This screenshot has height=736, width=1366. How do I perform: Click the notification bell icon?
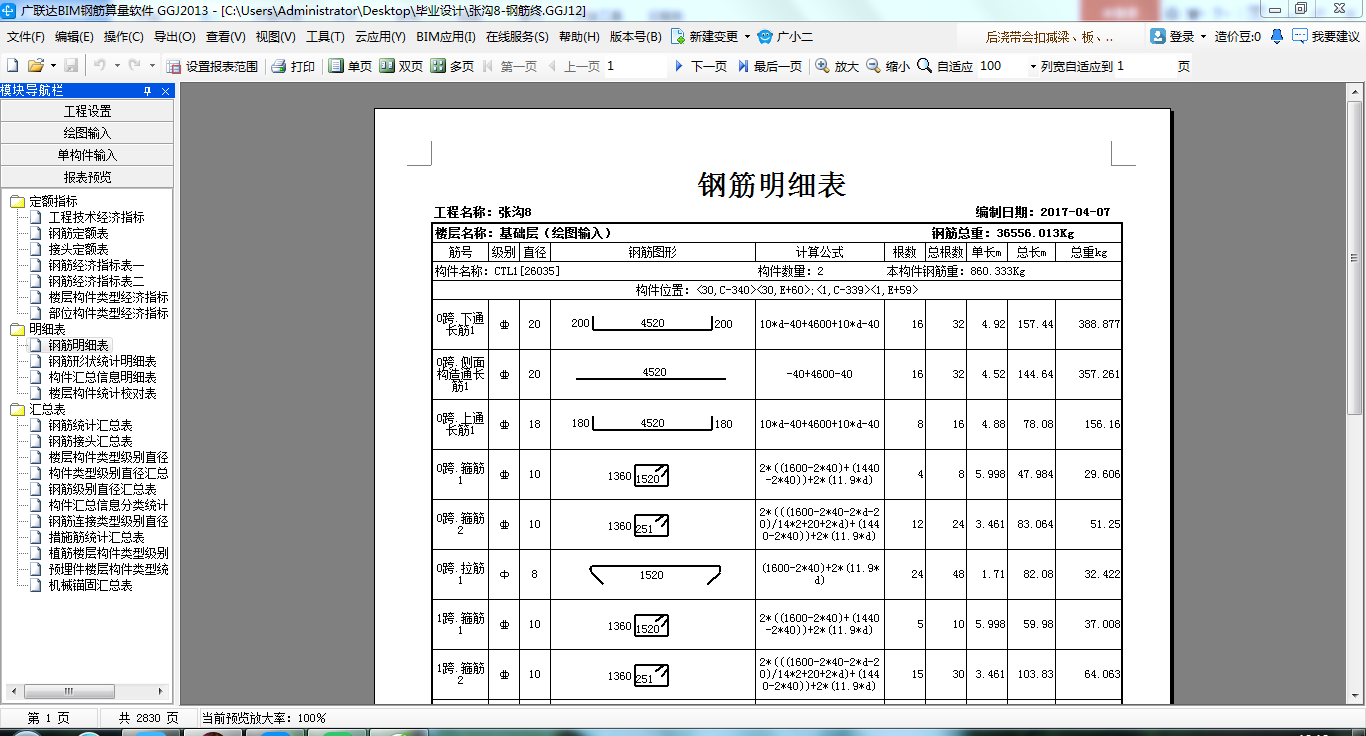point(1279,37)
